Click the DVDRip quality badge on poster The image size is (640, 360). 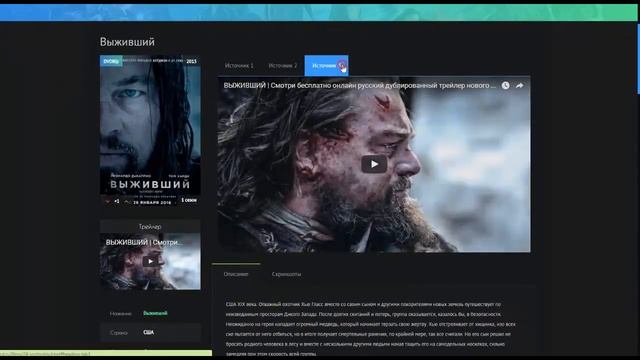(111, 61)
